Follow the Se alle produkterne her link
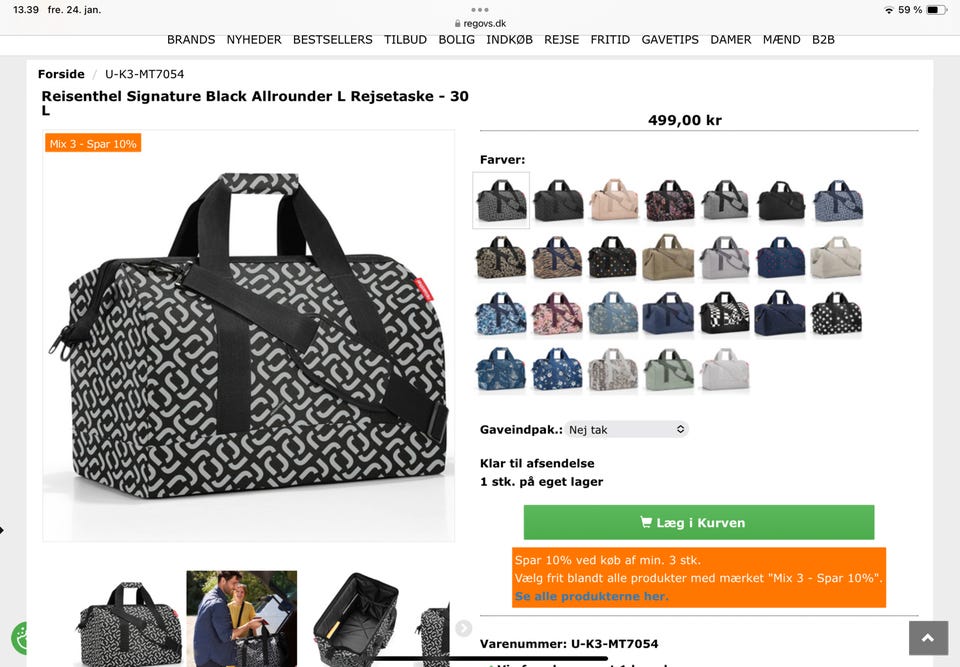The height and width of the screenshot is (667, 960). pos(591,596)
